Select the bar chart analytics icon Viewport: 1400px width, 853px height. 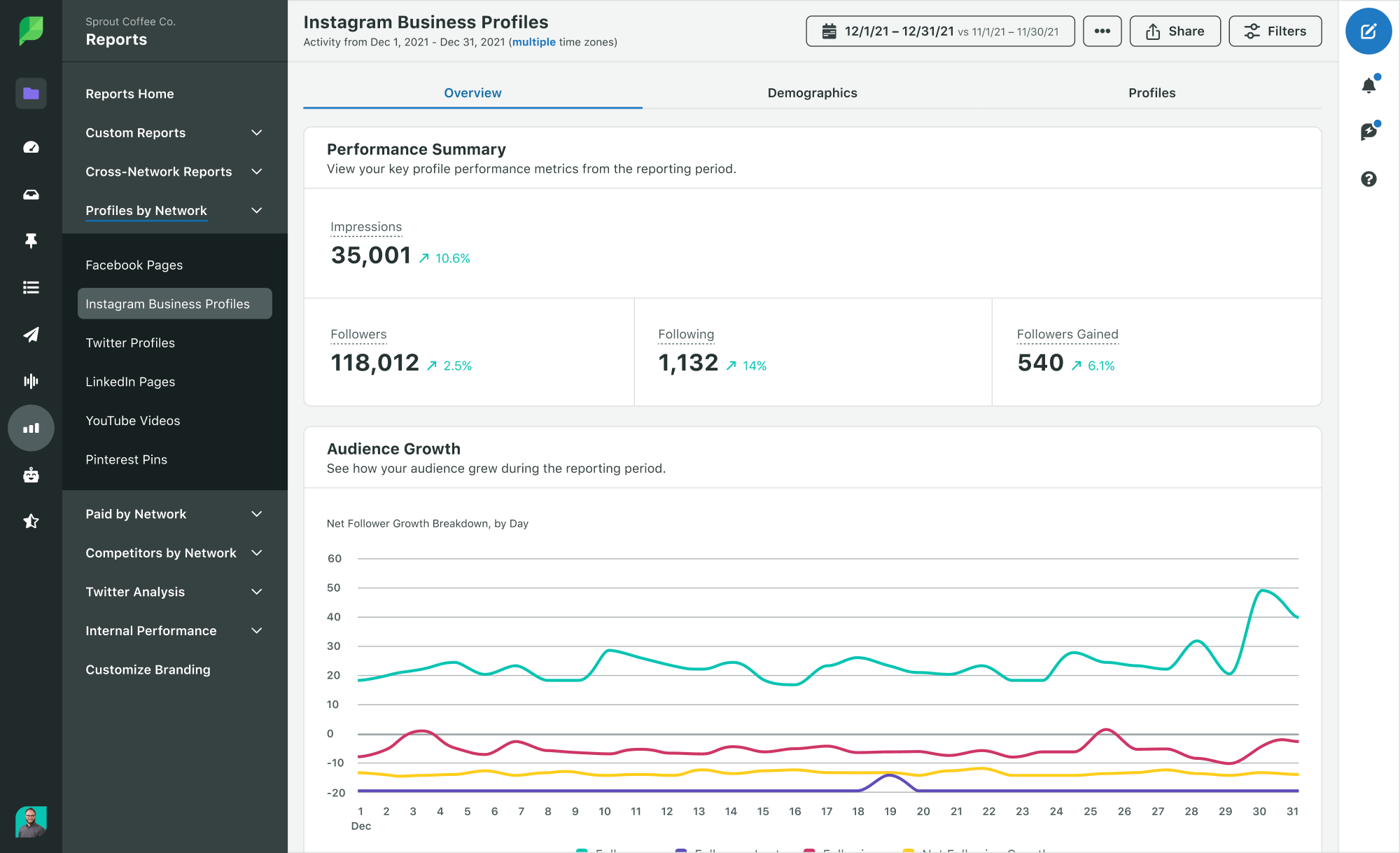(x=30, y=427)
